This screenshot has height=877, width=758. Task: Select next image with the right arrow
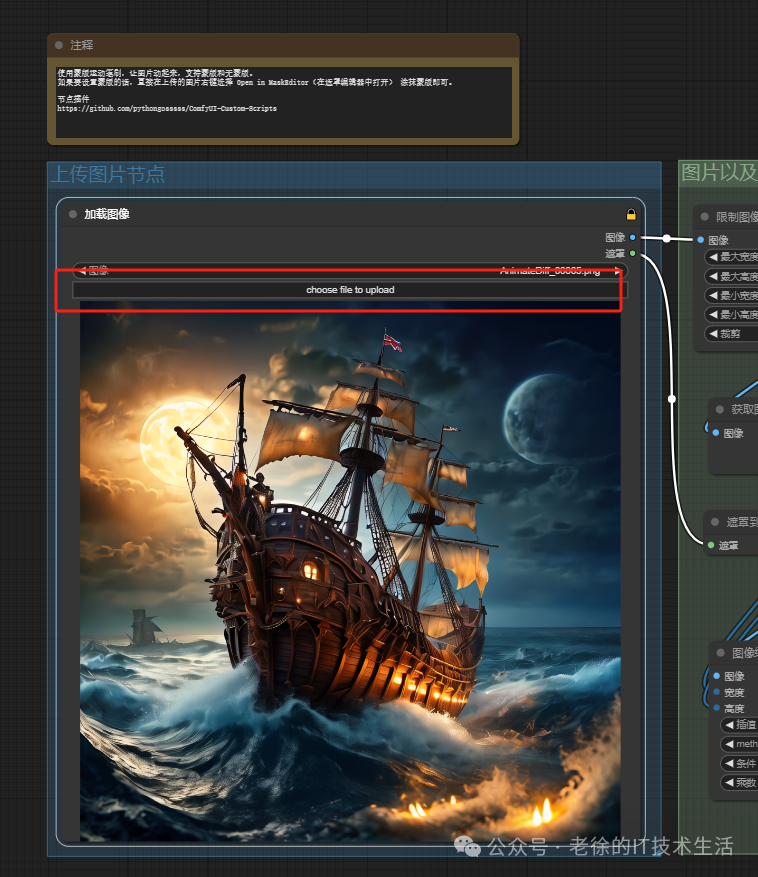click(x=618, y=271)
